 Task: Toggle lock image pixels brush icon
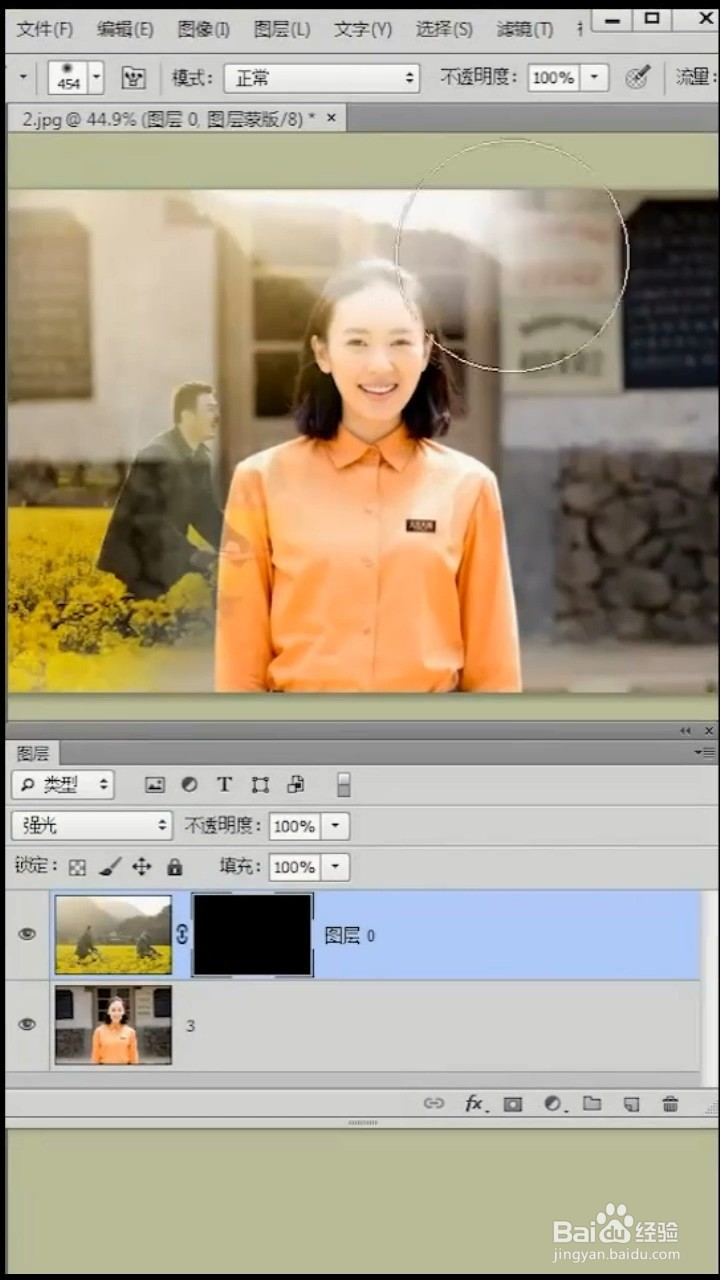point(110,867)
